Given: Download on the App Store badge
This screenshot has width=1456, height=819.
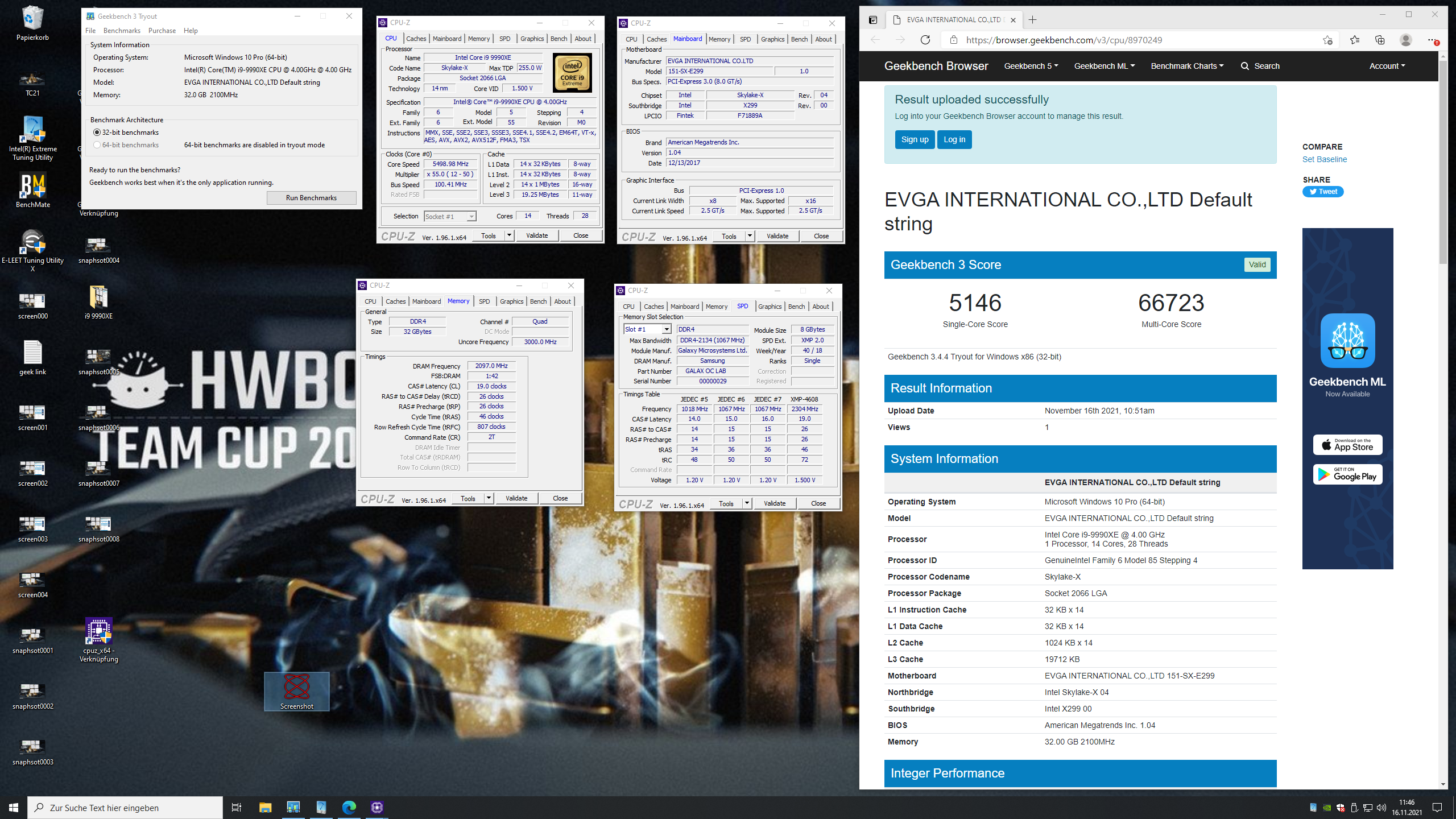Looking at the screenshot, I should pyautogui.click(x=1347, y=444).
